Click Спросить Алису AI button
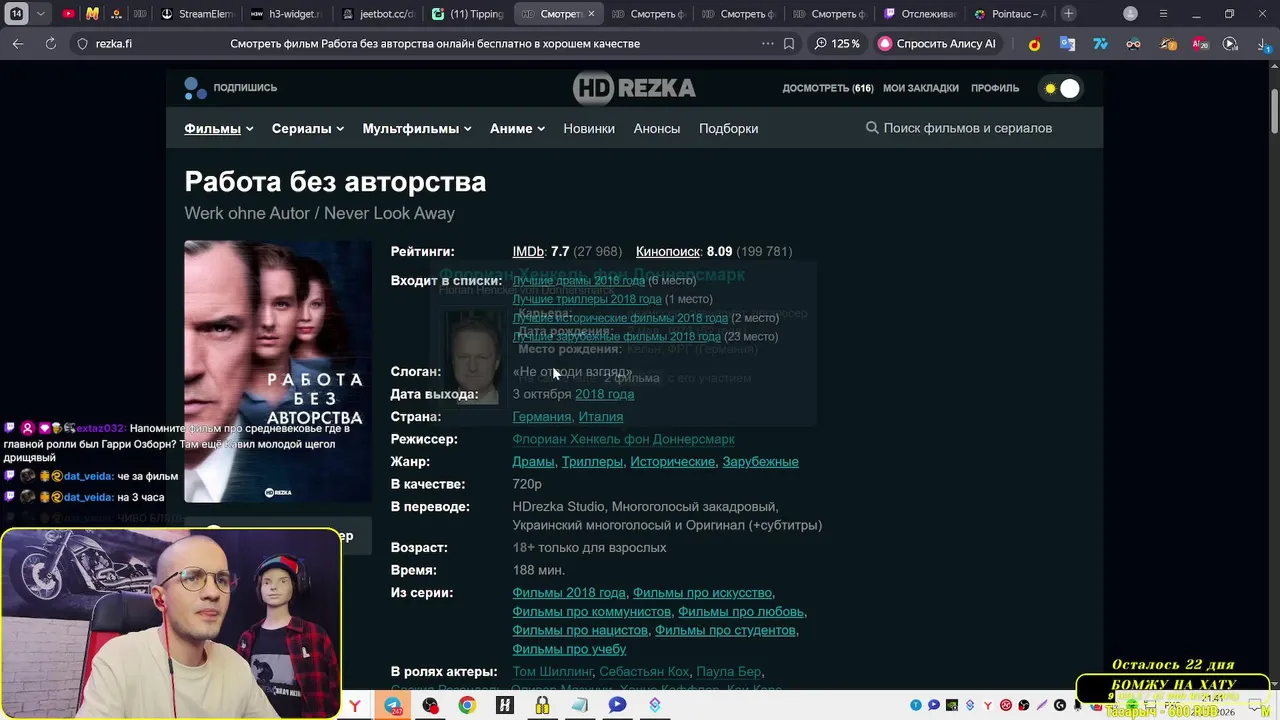Image resolution: width=1280 pixels, height=720 pixels. (937, 44)
